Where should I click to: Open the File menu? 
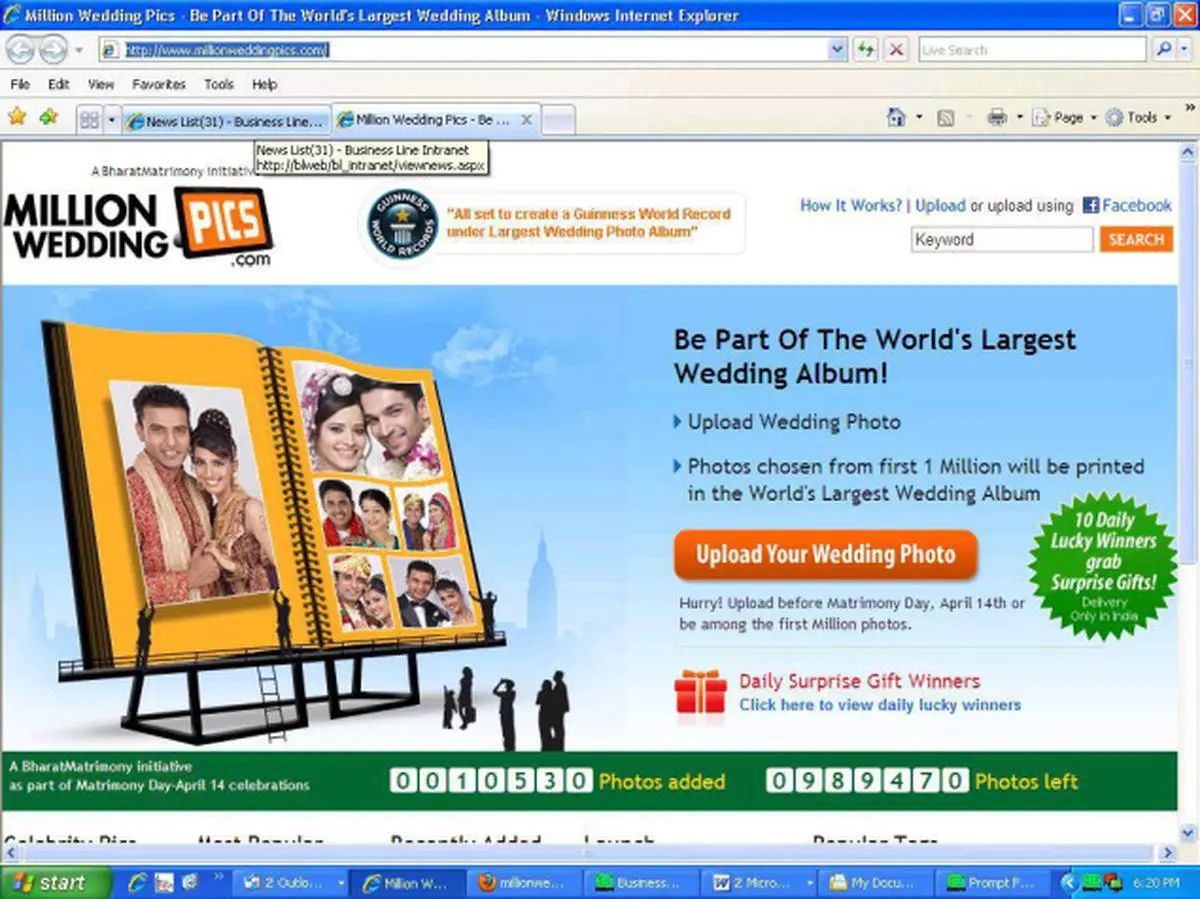click(20, 85)
